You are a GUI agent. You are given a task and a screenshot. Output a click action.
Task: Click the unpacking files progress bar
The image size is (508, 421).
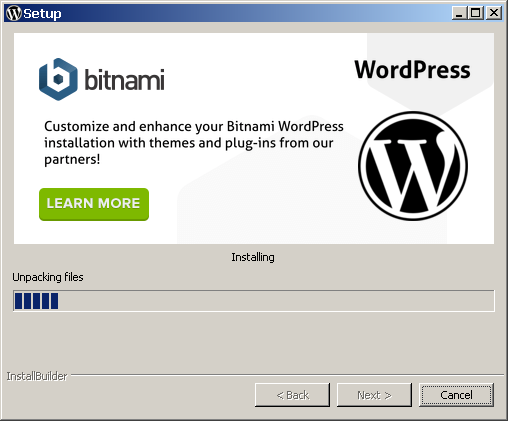coord(254,301)
